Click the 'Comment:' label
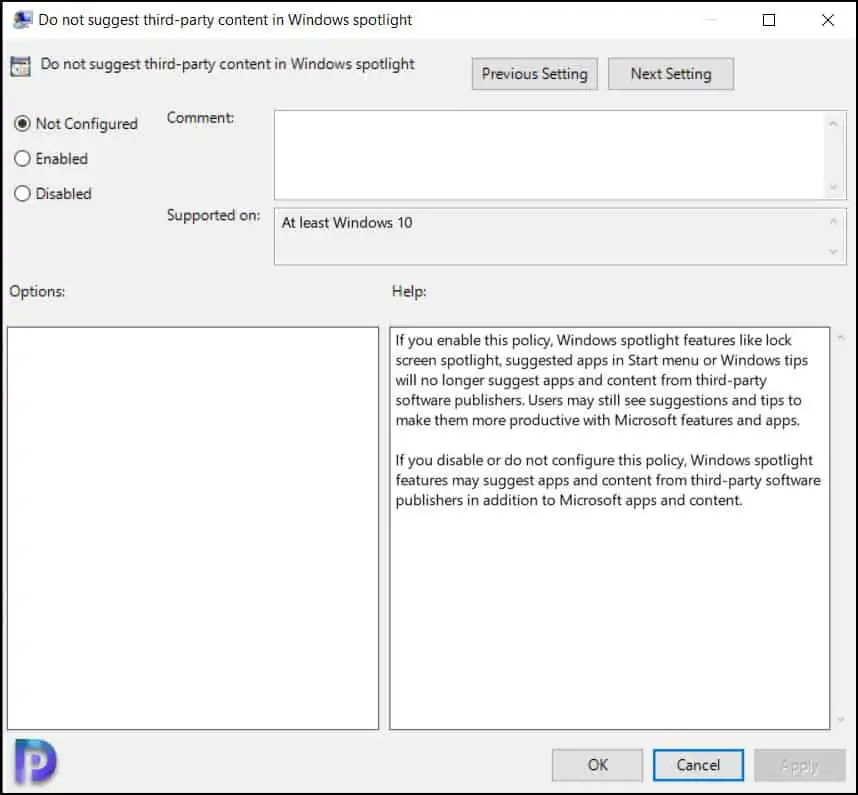The image size is (858, 795). pyautogui.click(x=200, y=118)
